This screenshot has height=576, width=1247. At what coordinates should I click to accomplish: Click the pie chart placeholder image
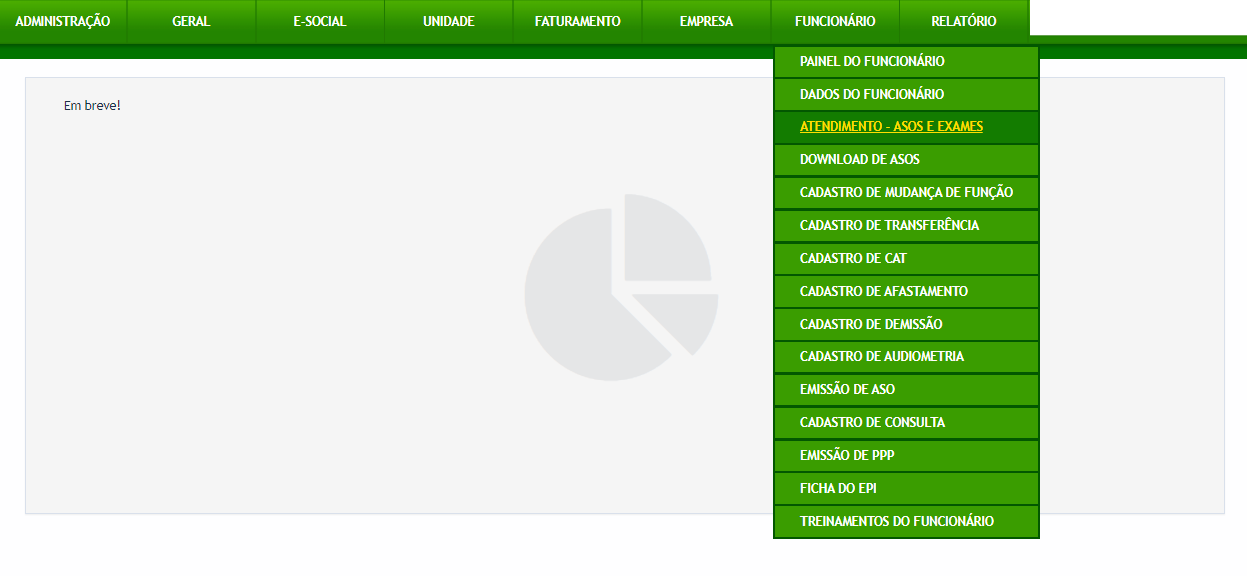pyautogui.click(x=621, y=287)
